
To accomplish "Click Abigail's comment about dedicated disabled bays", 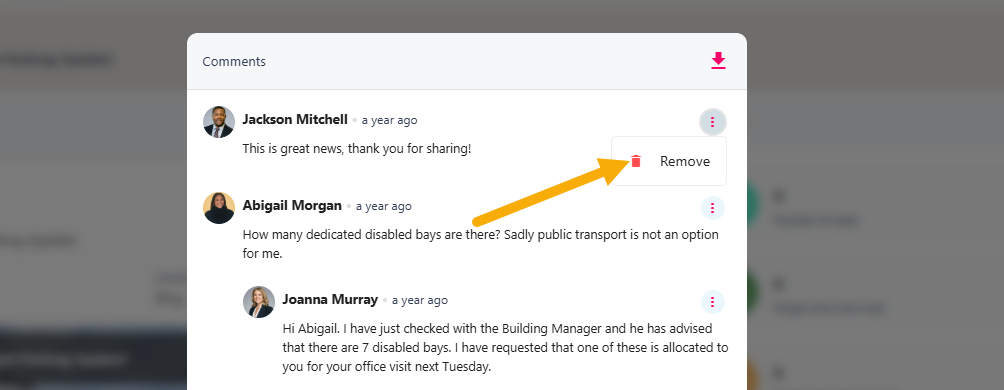I will (481, 244).
